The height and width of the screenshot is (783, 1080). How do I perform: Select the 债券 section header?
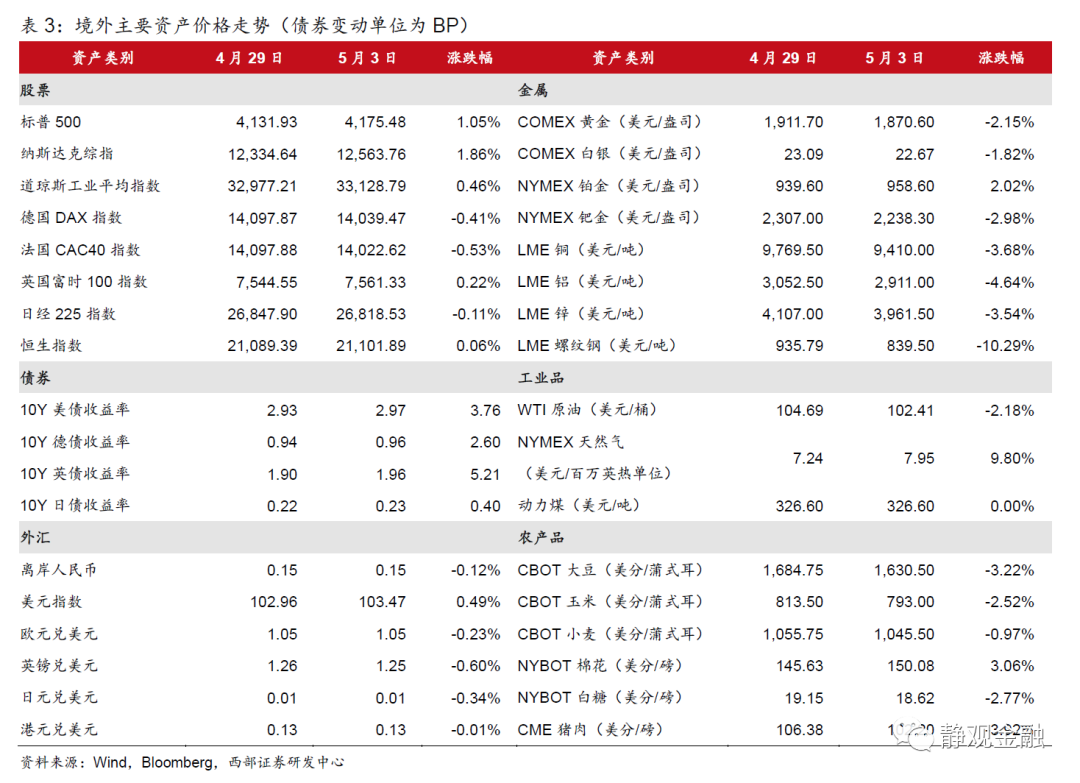(36, 378)
